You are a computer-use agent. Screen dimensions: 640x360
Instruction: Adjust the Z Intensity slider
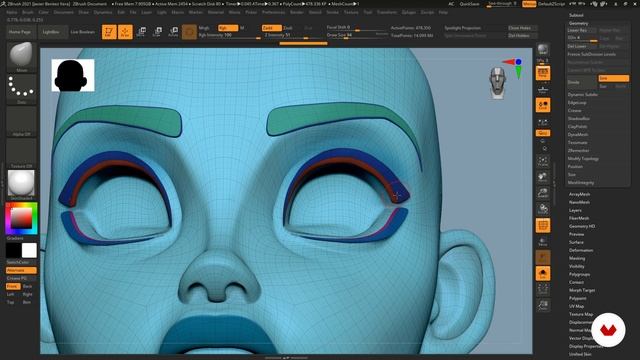pyautogui.click(x=293, y=35)
